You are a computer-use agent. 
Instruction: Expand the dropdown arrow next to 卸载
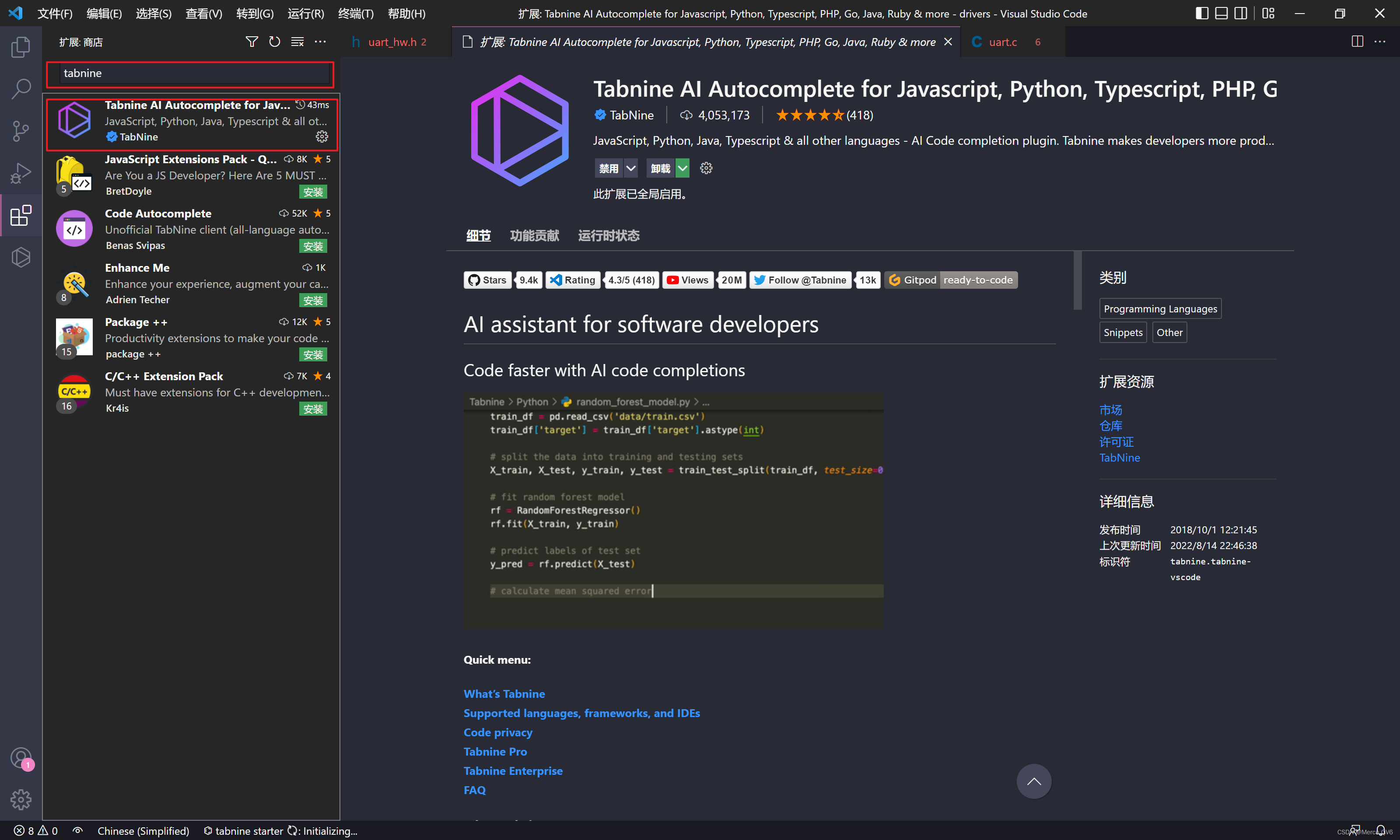(682, 168)
